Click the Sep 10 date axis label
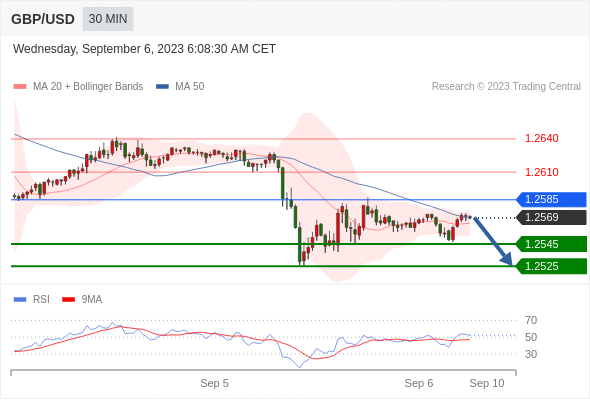Screen dimensions: 590x400 coord(487,383)
